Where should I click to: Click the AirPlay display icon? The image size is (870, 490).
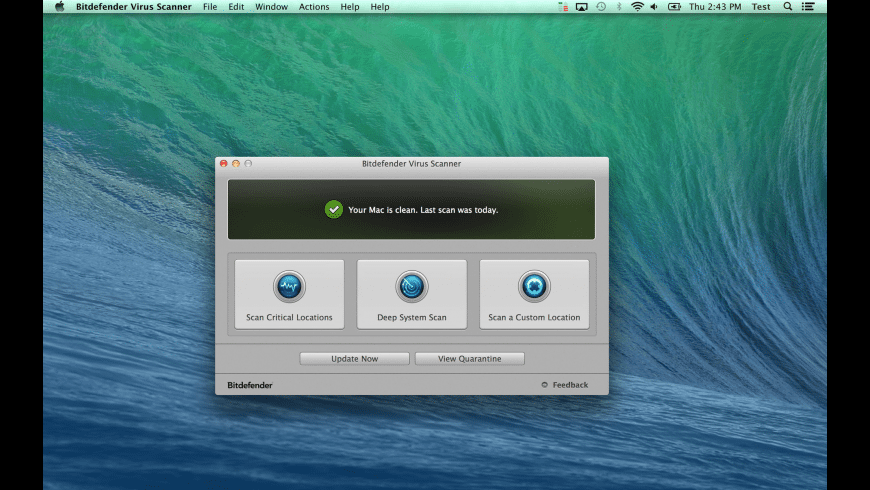581,7
